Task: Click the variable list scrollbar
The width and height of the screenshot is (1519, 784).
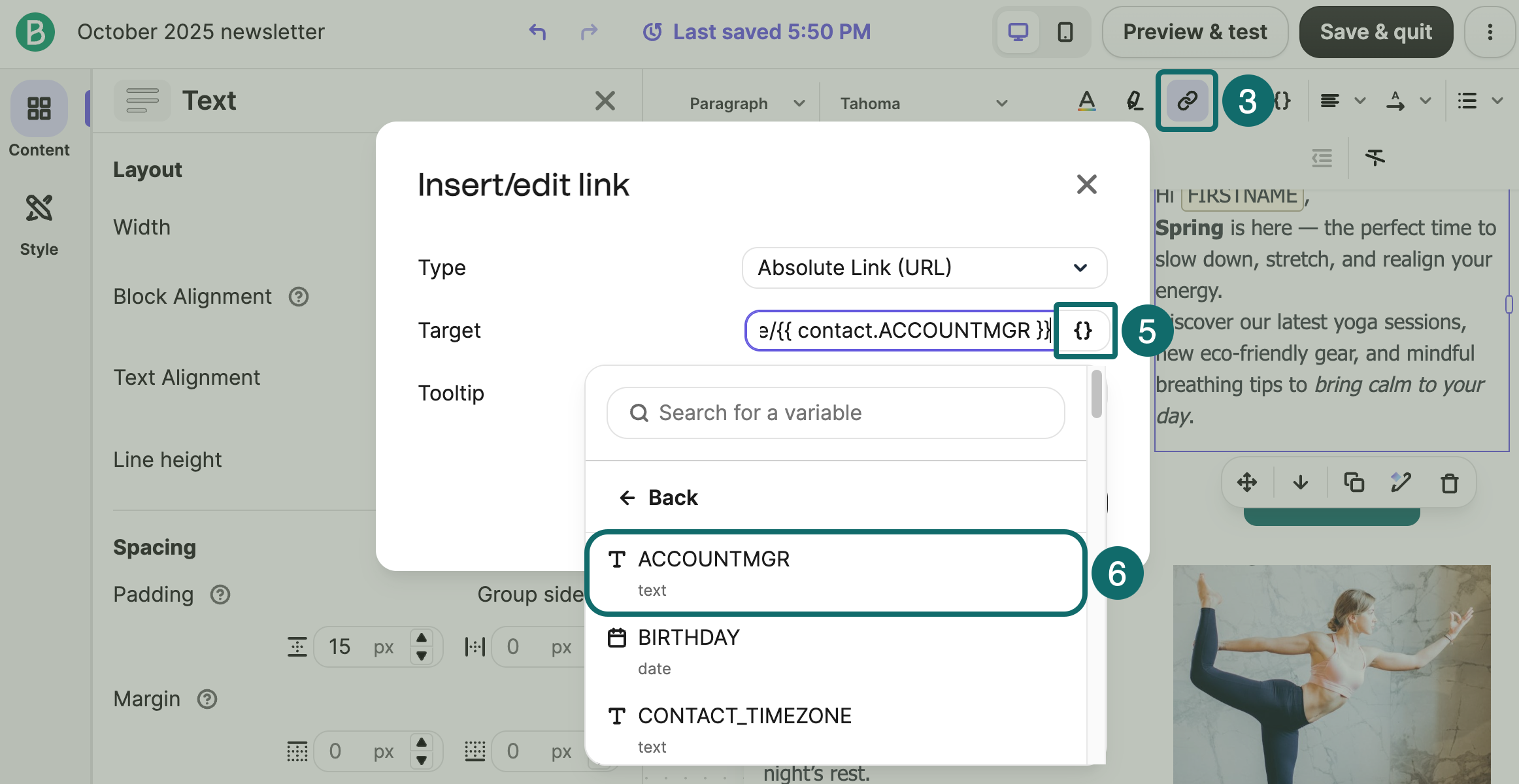Action: tap(1096, 394)
